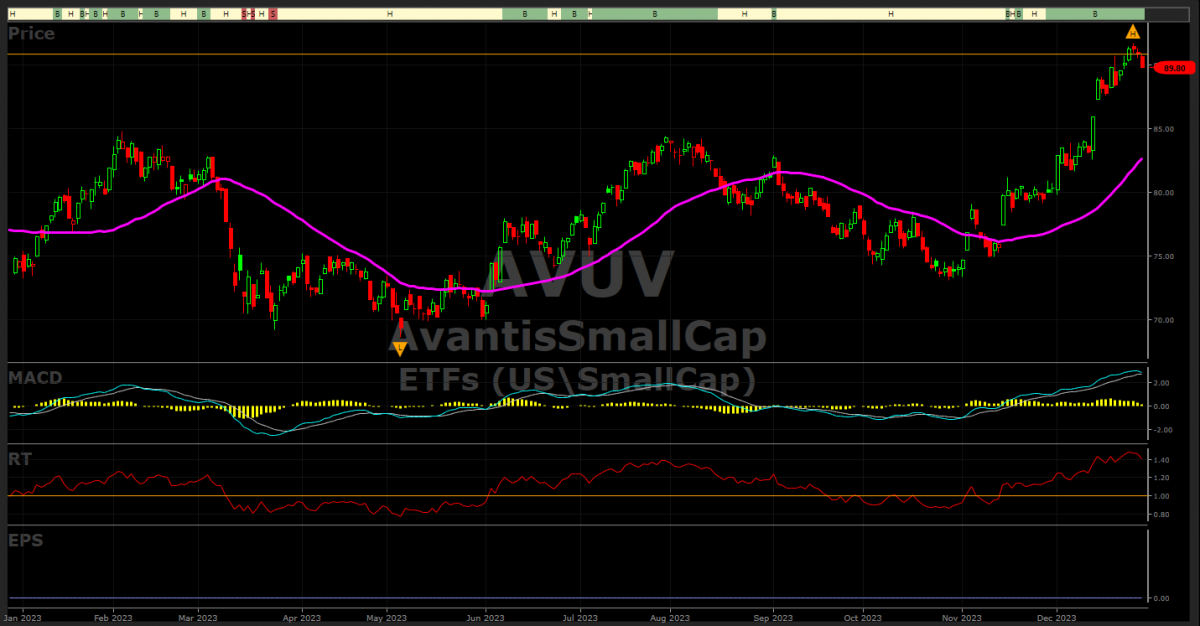Click the orange up-triangle buy marker at chart top
The height and width of the screenshot is (626, 1200).
[x=1133, y=31]
